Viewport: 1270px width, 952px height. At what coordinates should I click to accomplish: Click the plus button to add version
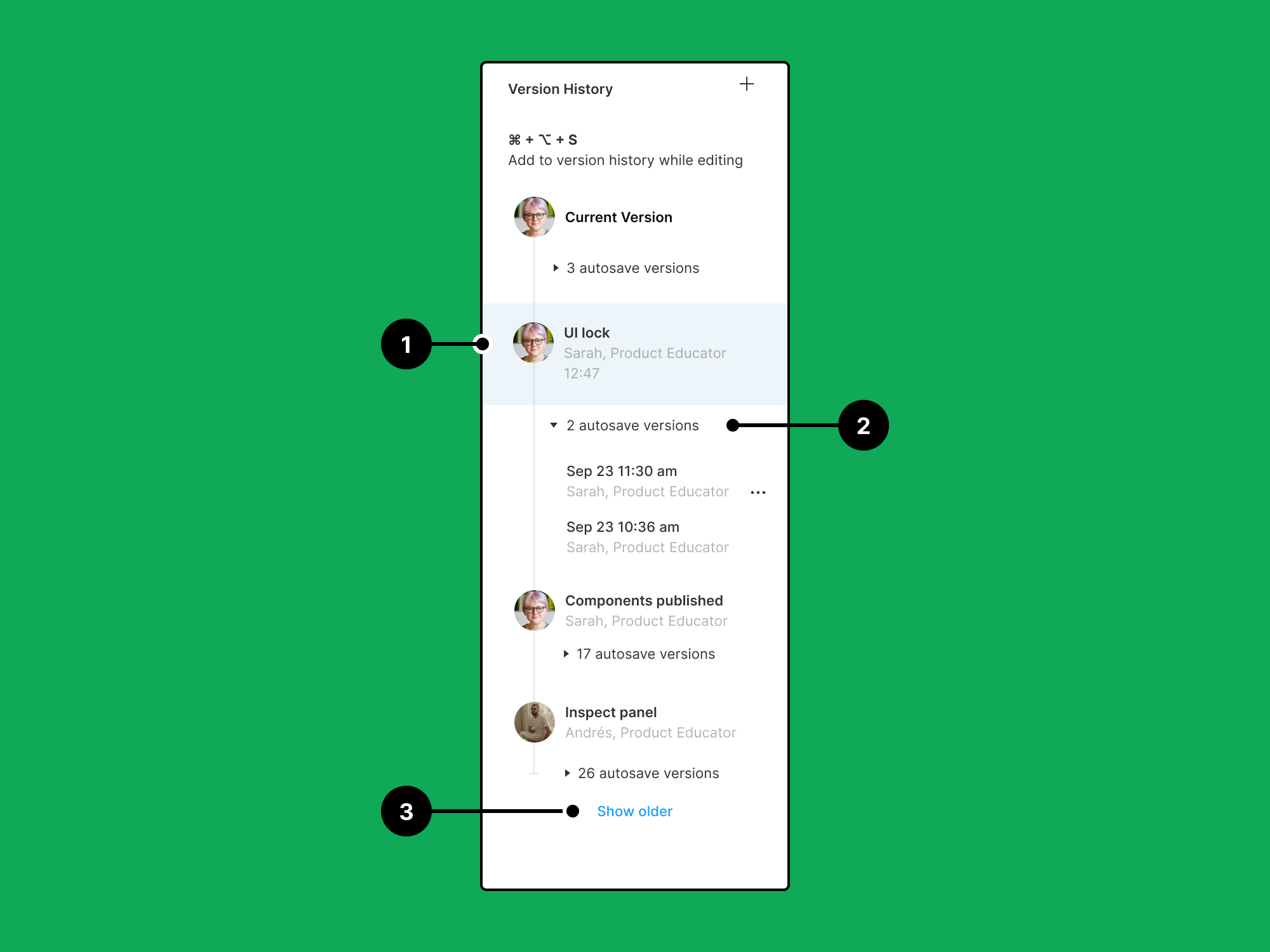(x=747, y=84)
